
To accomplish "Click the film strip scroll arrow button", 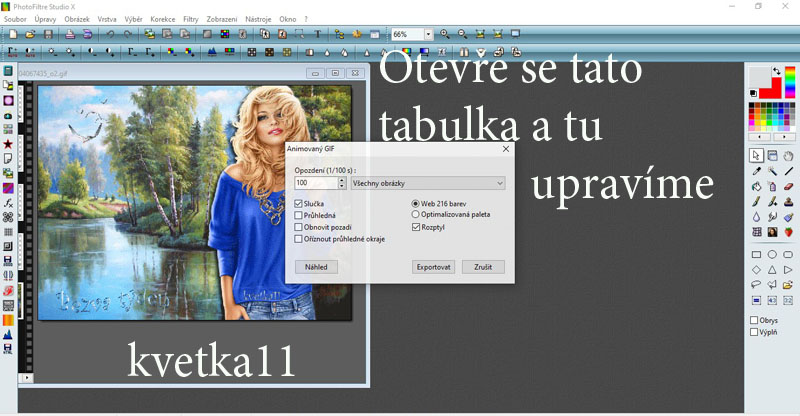I will tap(27, 378).
